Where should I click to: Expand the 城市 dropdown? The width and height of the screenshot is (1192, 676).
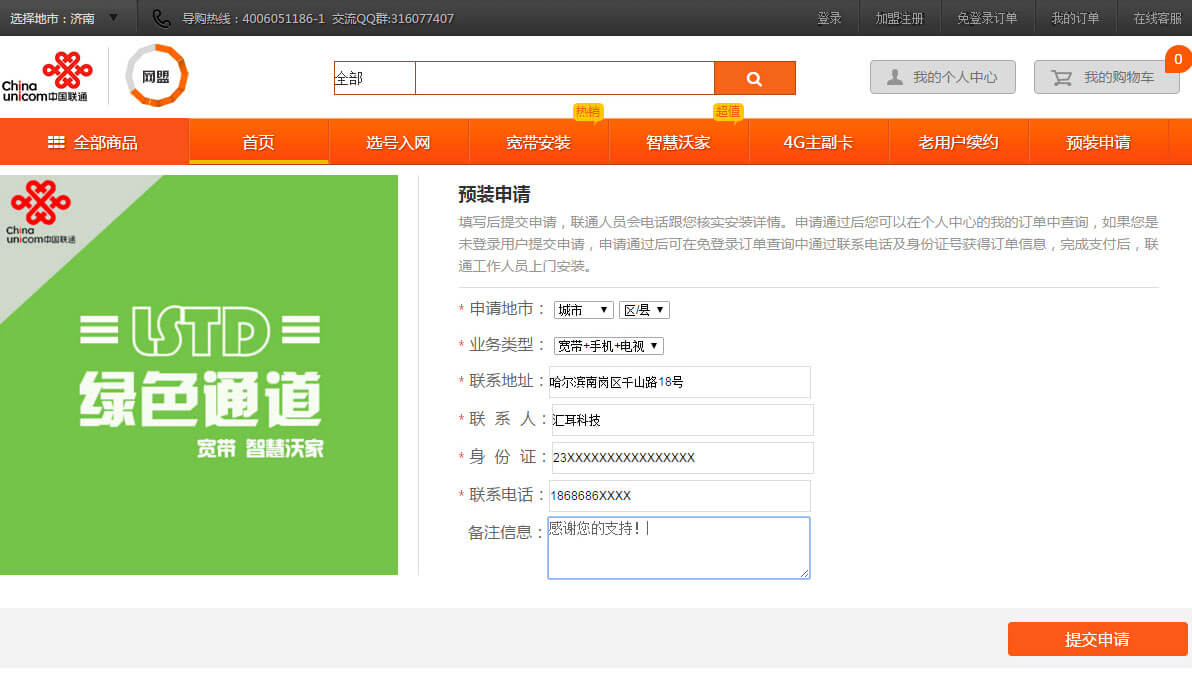click(583, 310)
